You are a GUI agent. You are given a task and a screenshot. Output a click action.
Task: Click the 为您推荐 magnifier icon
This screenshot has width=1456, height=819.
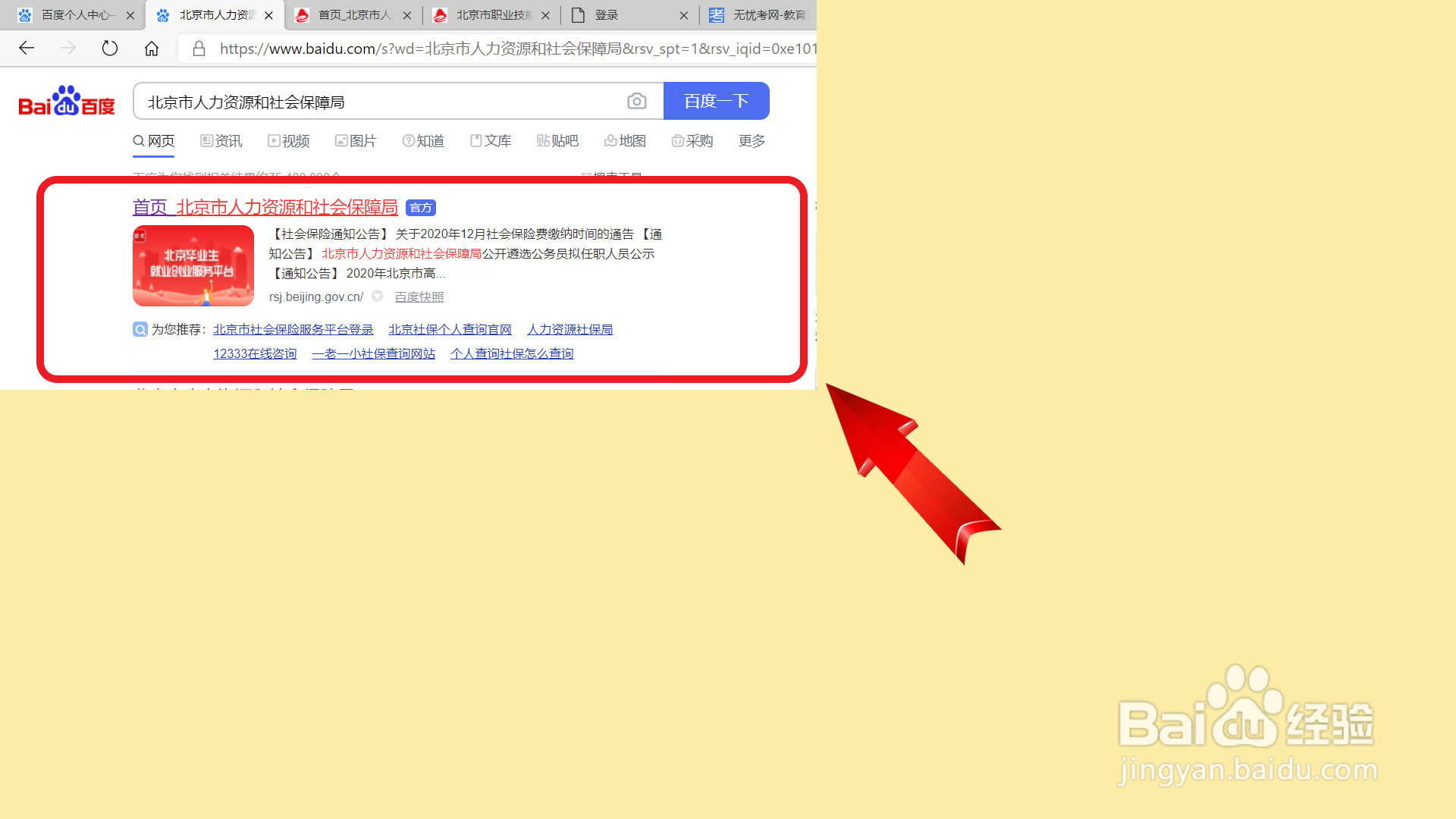(140, 329)
